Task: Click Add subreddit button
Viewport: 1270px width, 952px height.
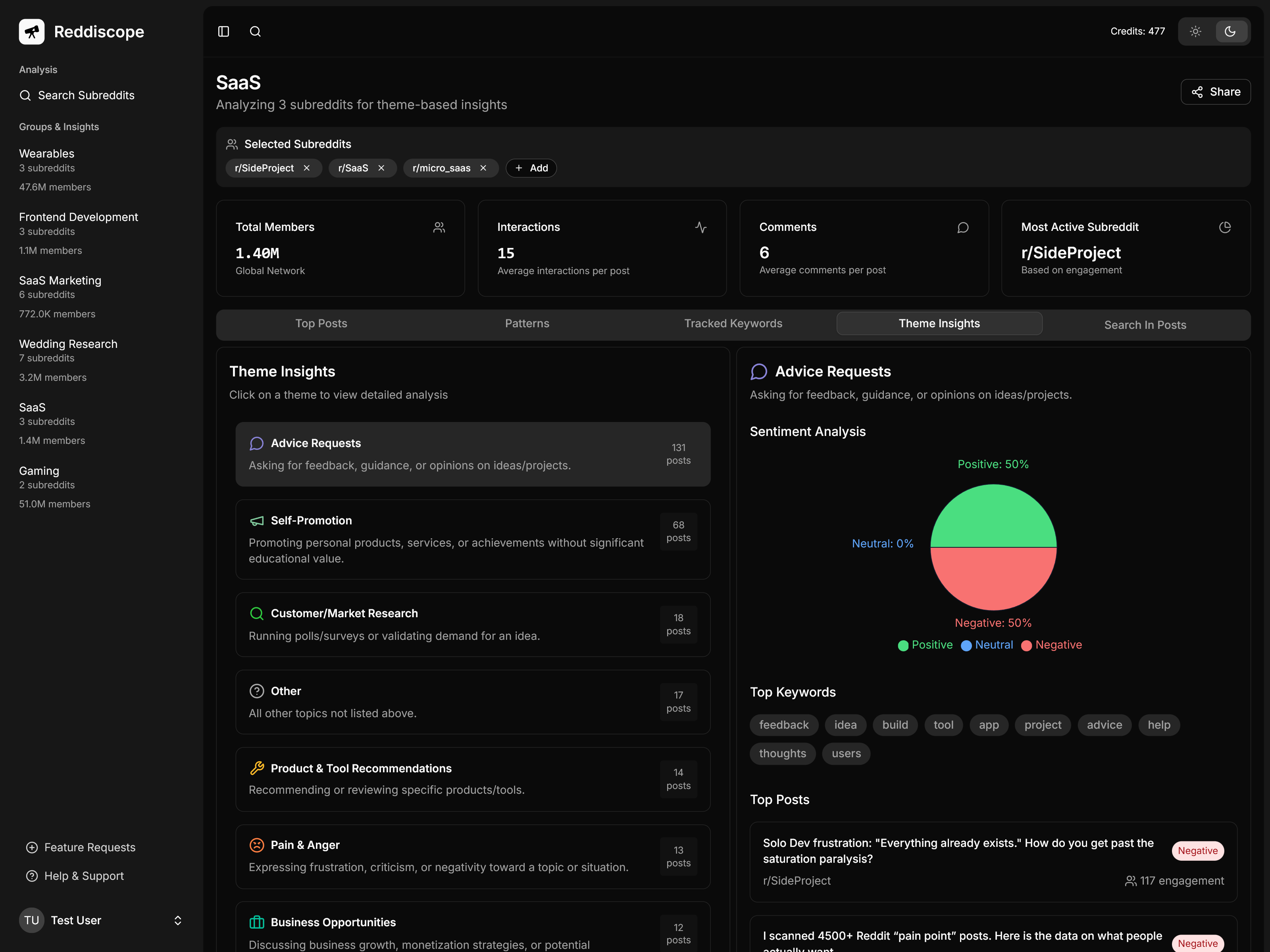Action: coord(531,168)
